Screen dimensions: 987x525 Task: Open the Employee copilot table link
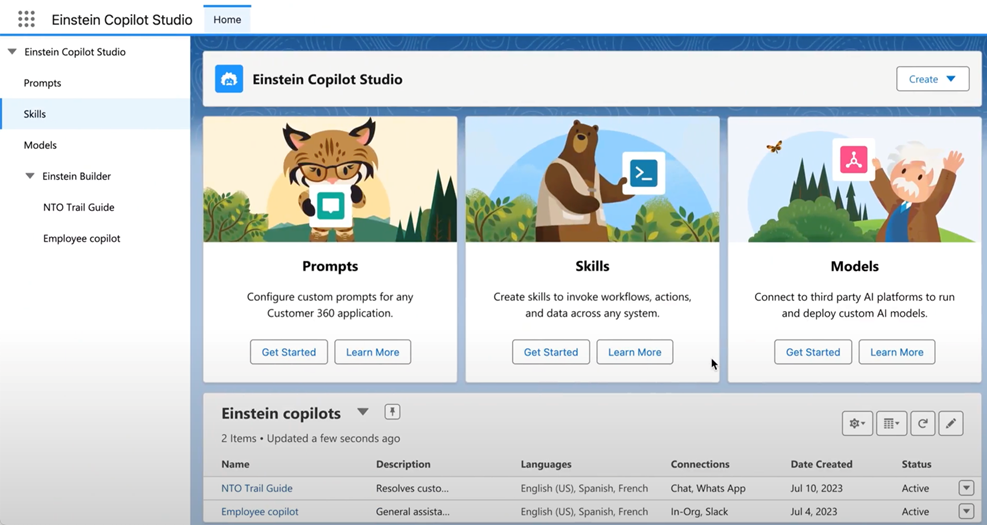tap(259, 512)
